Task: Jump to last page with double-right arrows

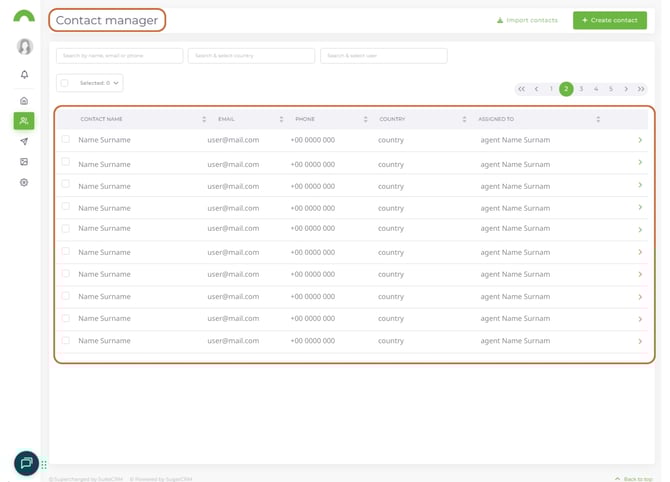Action: point(641,89)
